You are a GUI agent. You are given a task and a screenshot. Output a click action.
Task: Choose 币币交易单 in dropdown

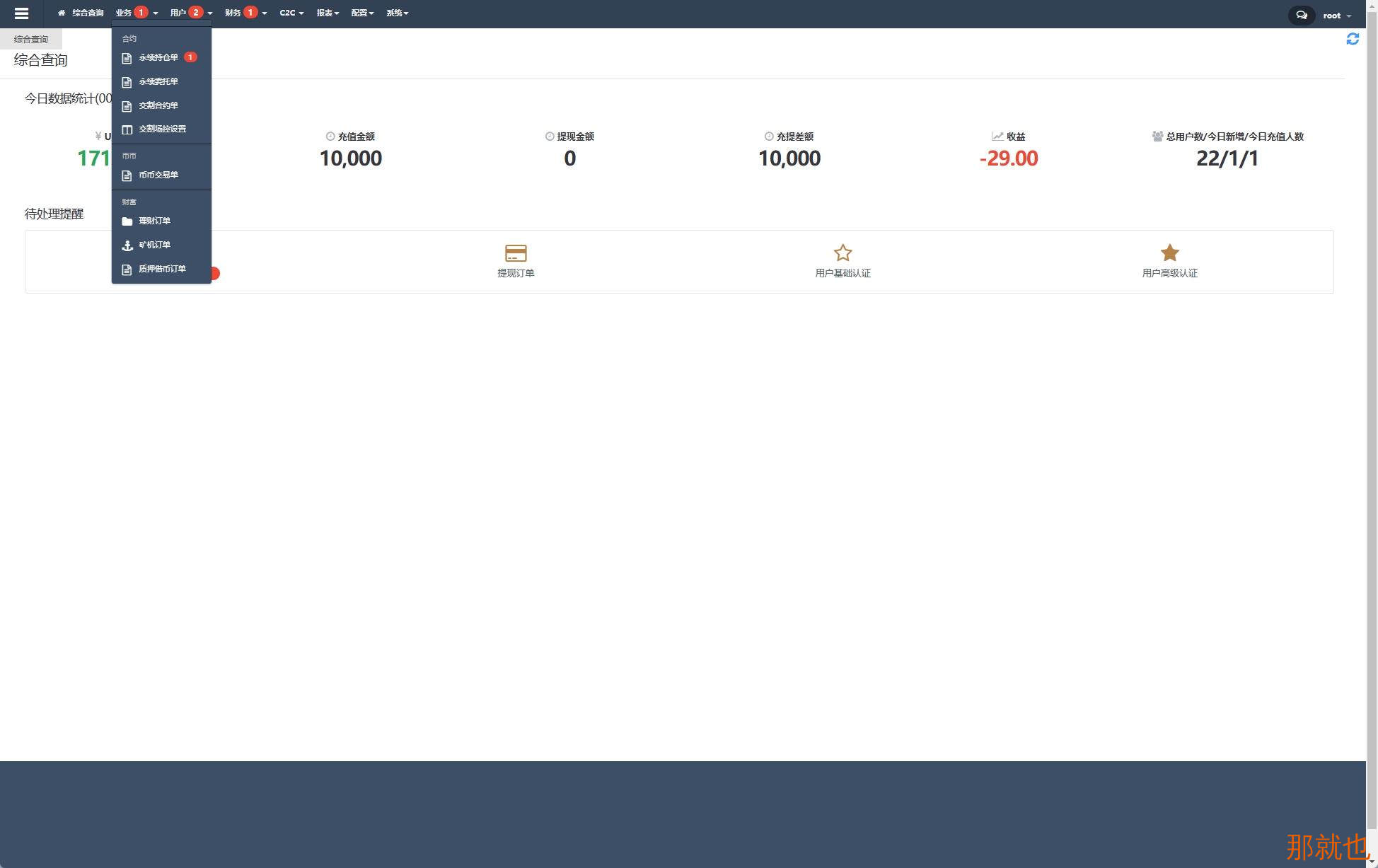158,175
